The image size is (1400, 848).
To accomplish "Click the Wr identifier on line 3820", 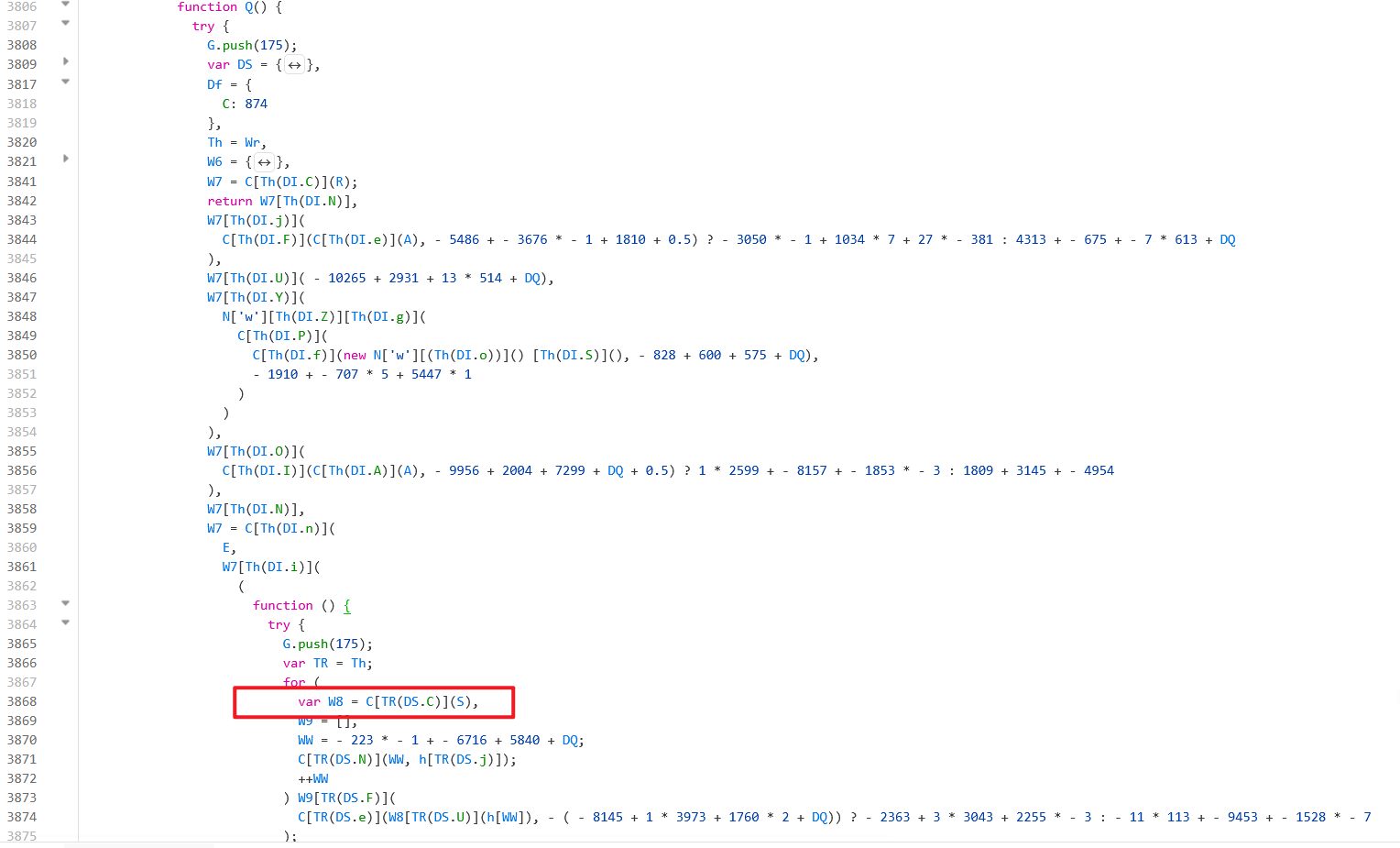I will 252,142.
